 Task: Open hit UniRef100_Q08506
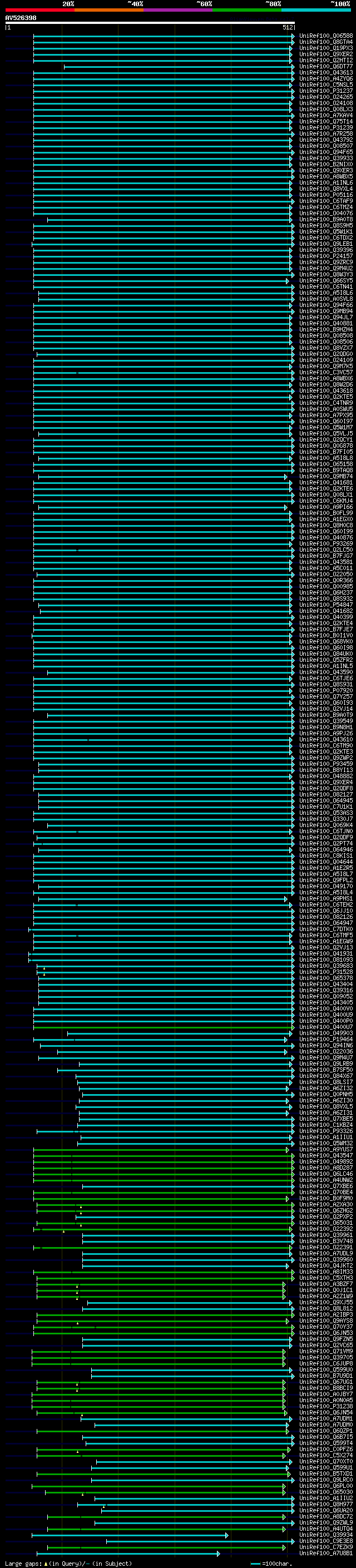click(x=325, y=342)
